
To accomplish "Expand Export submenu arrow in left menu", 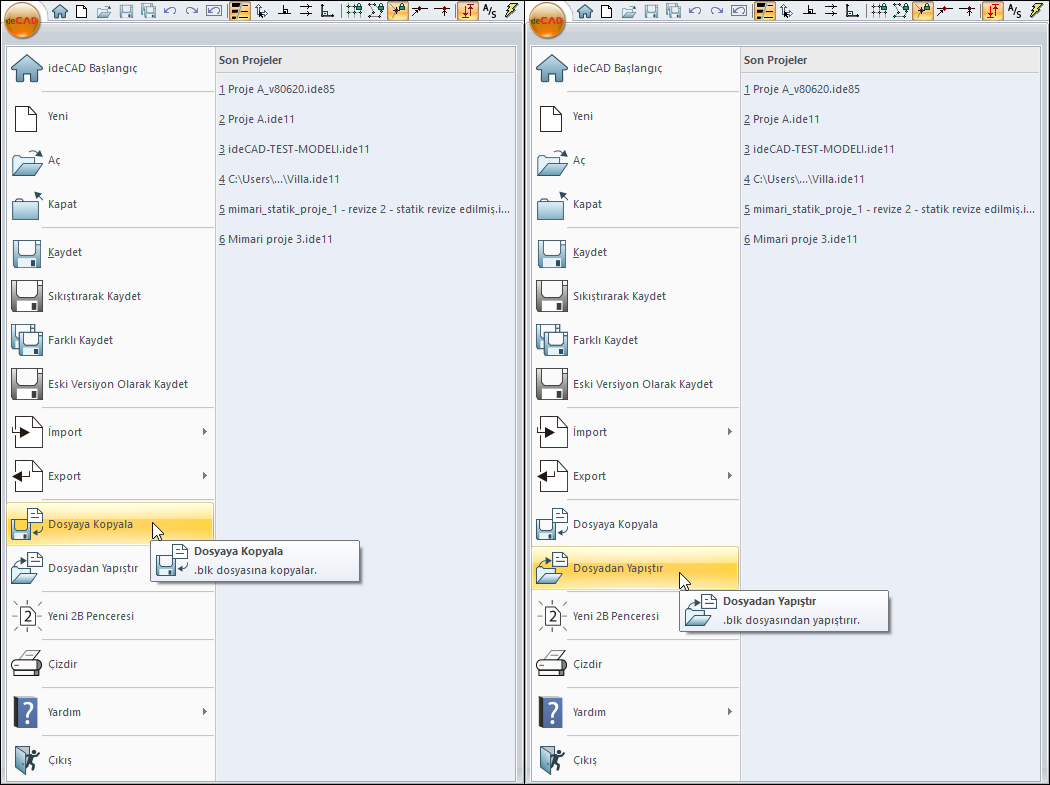I will (x=204, y=476).
